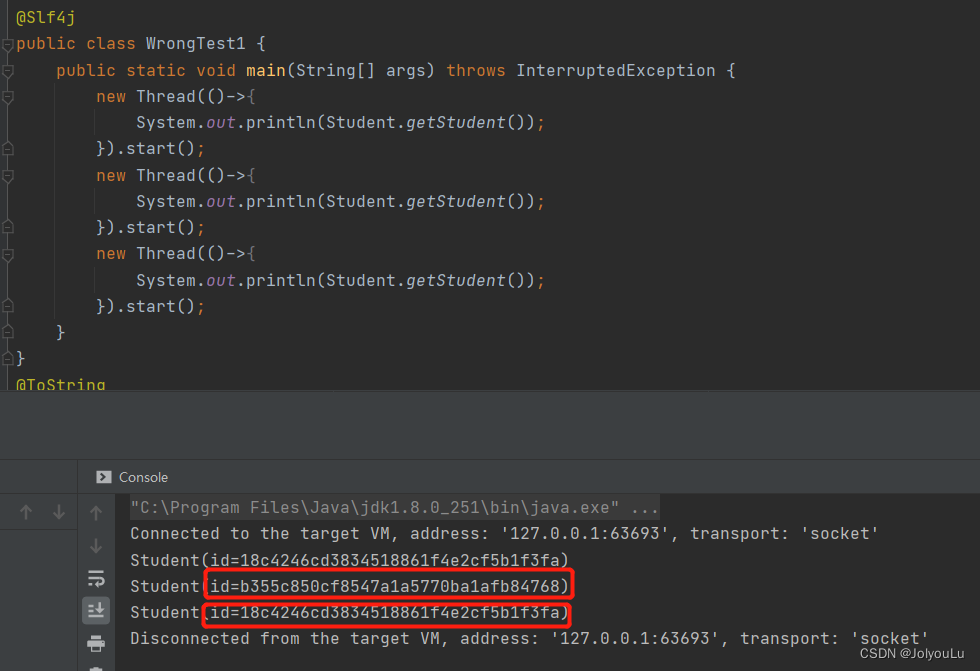The image size is (980, 671).
Task: Click fold end marker at main's closing brace
Action: click(8, 332)
